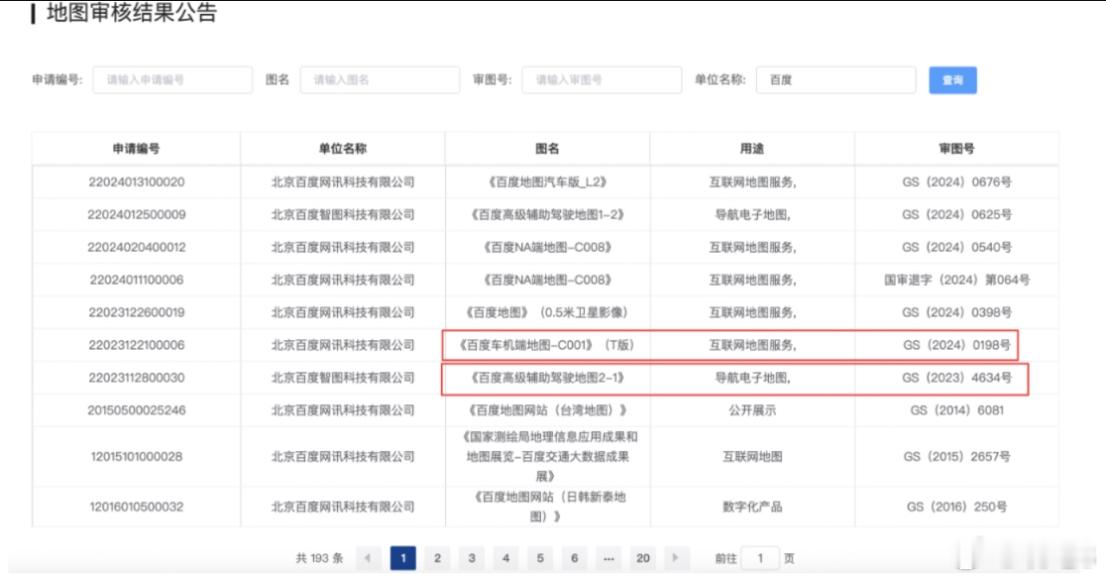
Task: Click approval number GS(2024)0625号
Action: click(x=956, y=214)
